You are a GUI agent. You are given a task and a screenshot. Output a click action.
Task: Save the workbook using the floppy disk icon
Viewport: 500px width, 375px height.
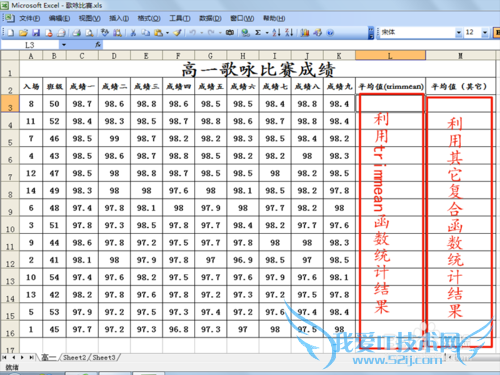(36, 33)
